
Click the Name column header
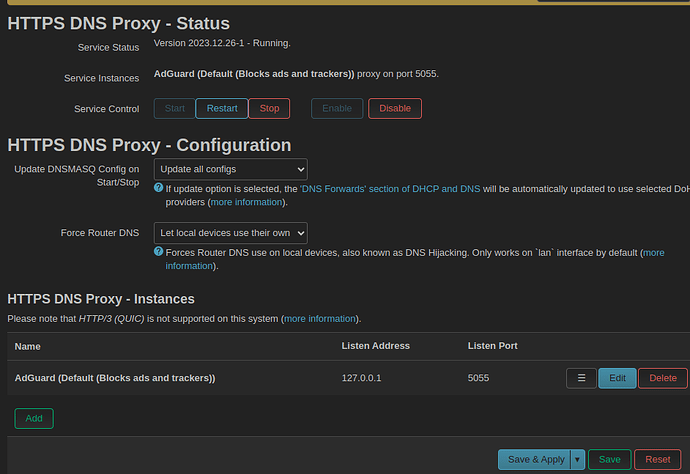coord(27,346)
